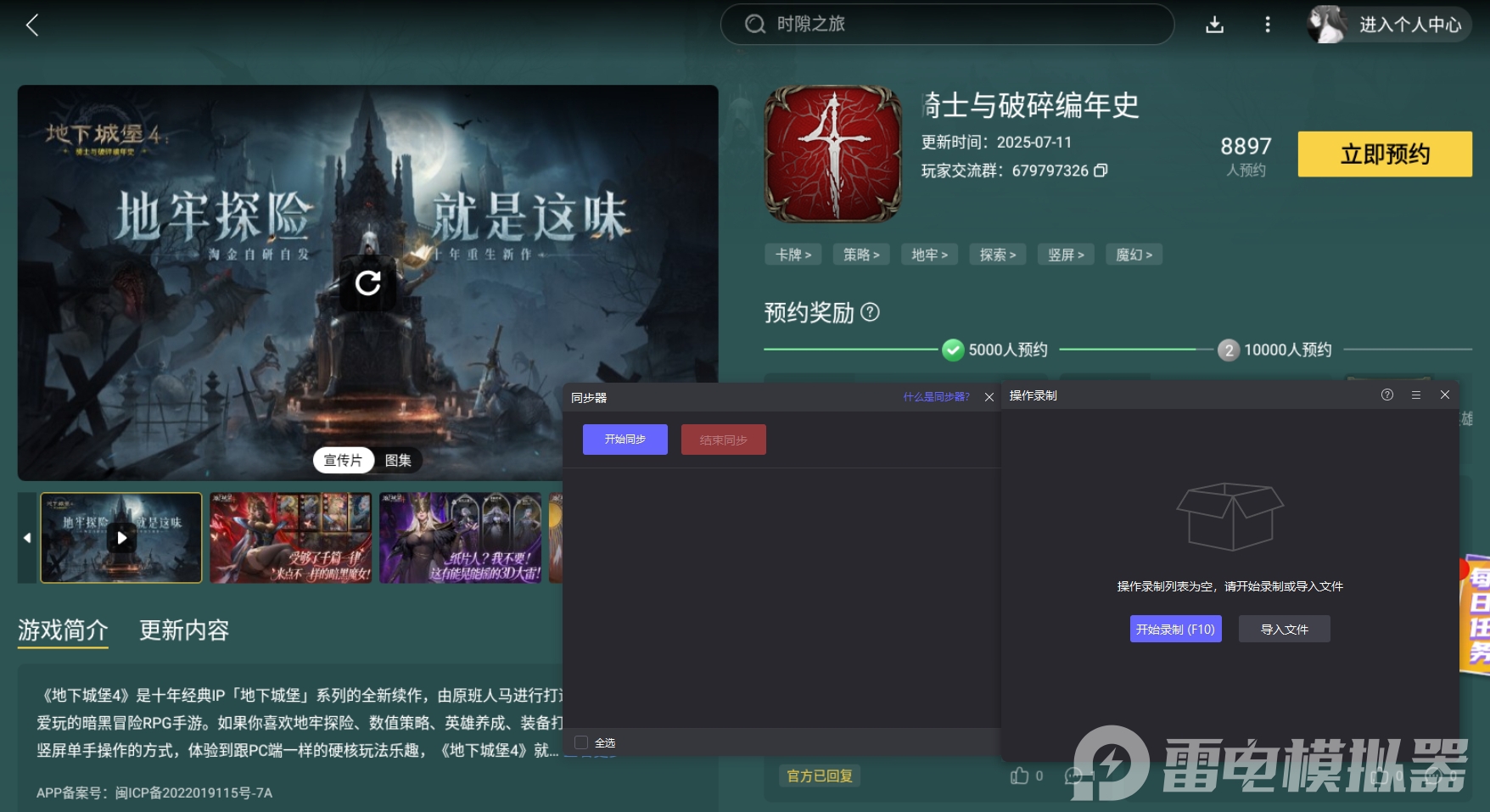The image size is (1490, 812).
Task: Click the 立即预约 button
Action: tap(1385, 154)
